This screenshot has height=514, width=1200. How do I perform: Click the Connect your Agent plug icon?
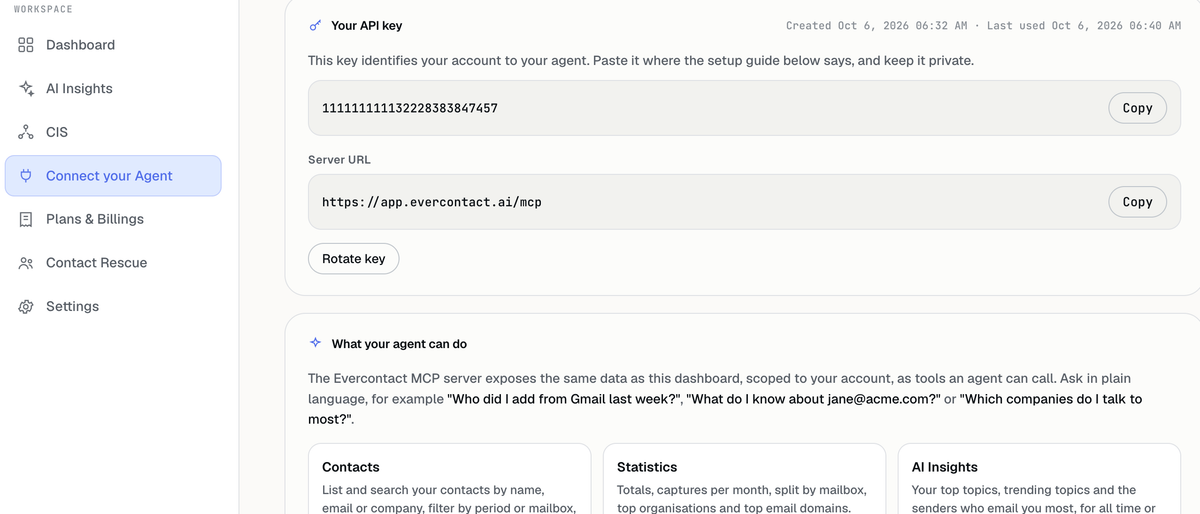[x=26, y=176]
